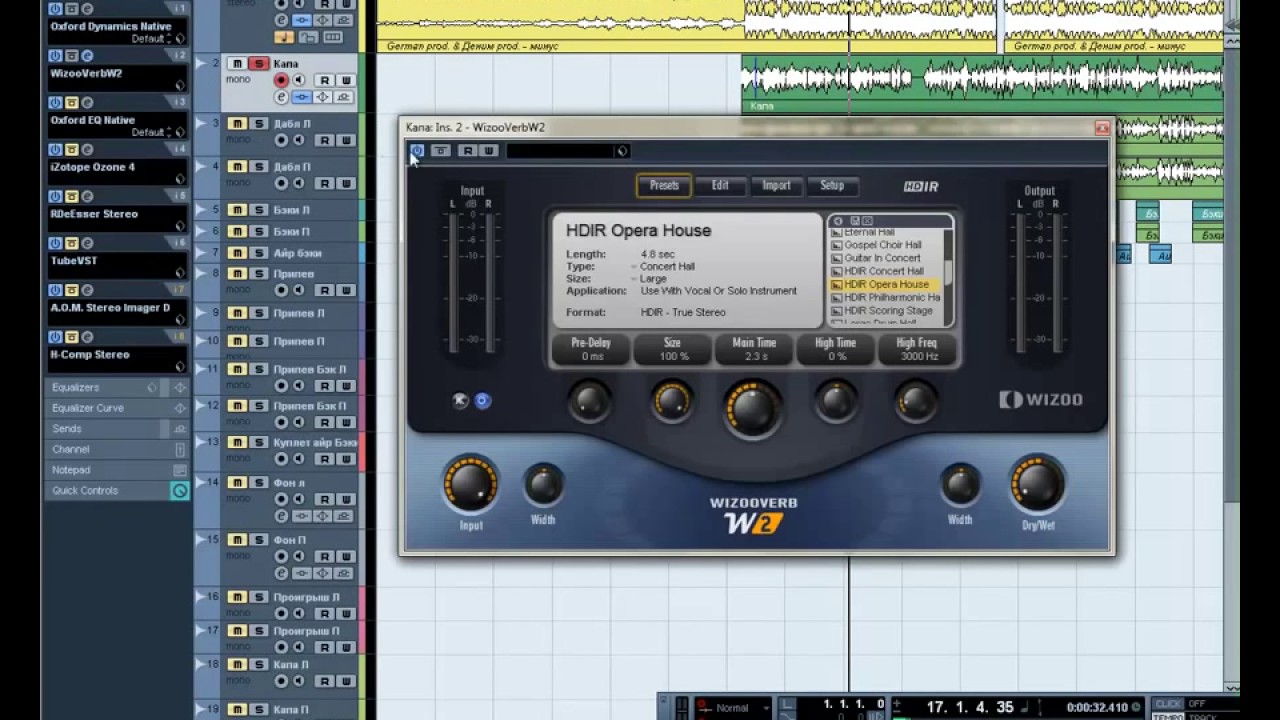The width and height of the screenshot is (1280, 720).
Task: Open channel edit settings for Капа track 2
Action: pos(281,97)
